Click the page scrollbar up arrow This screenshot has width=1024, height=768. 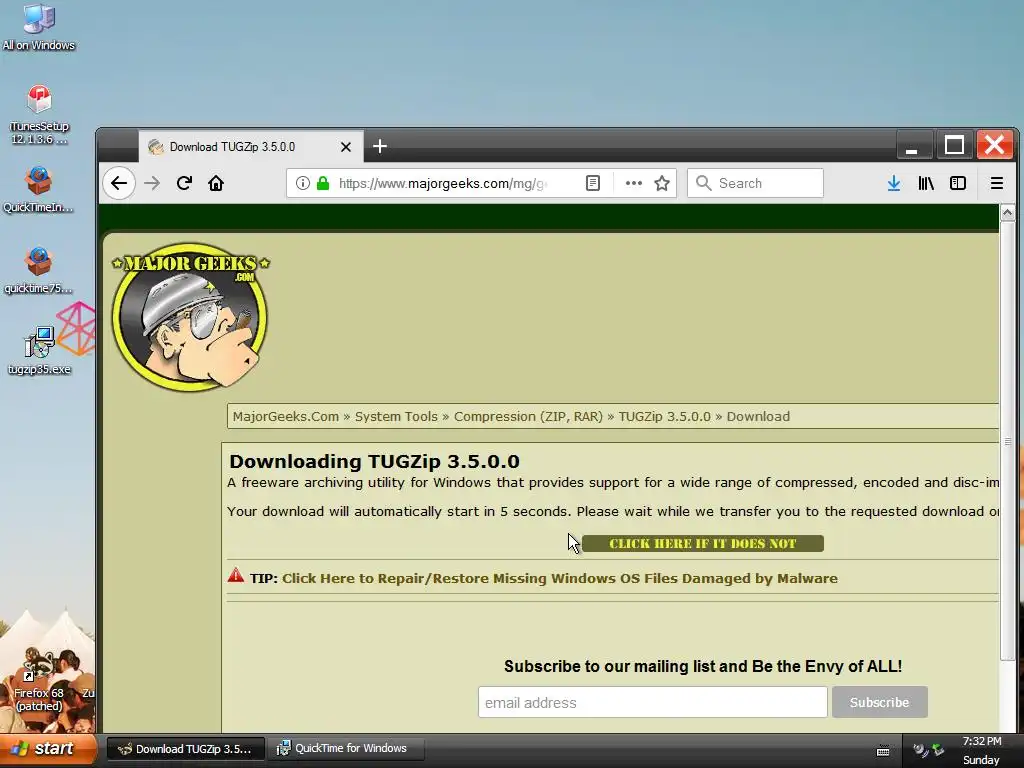1008,213
